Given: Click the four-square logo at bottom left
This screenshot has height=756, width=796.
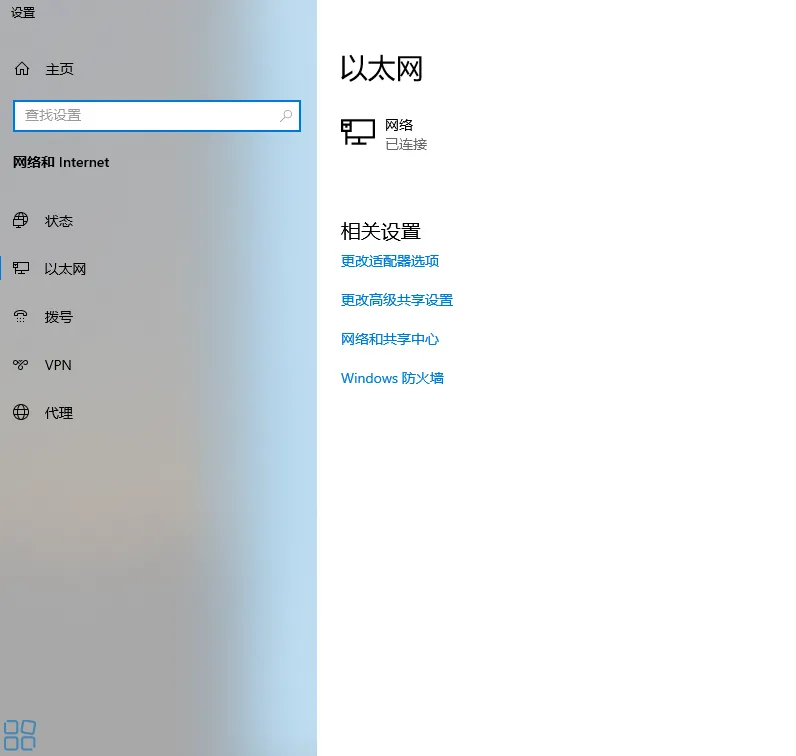Looking at the screenshot, I should (x=20, y=735).
